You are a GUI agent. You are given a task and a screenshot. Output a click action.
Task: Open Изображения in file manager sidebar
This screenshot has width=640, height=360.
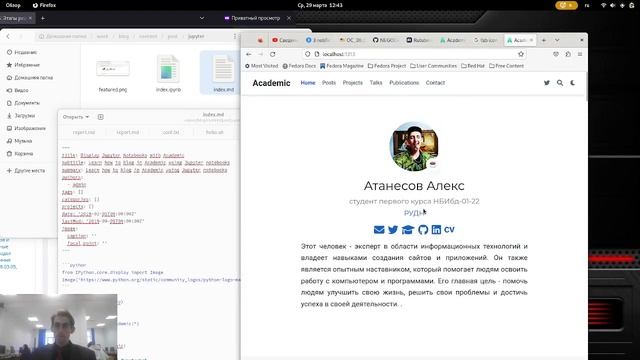[x=26, y=128]
